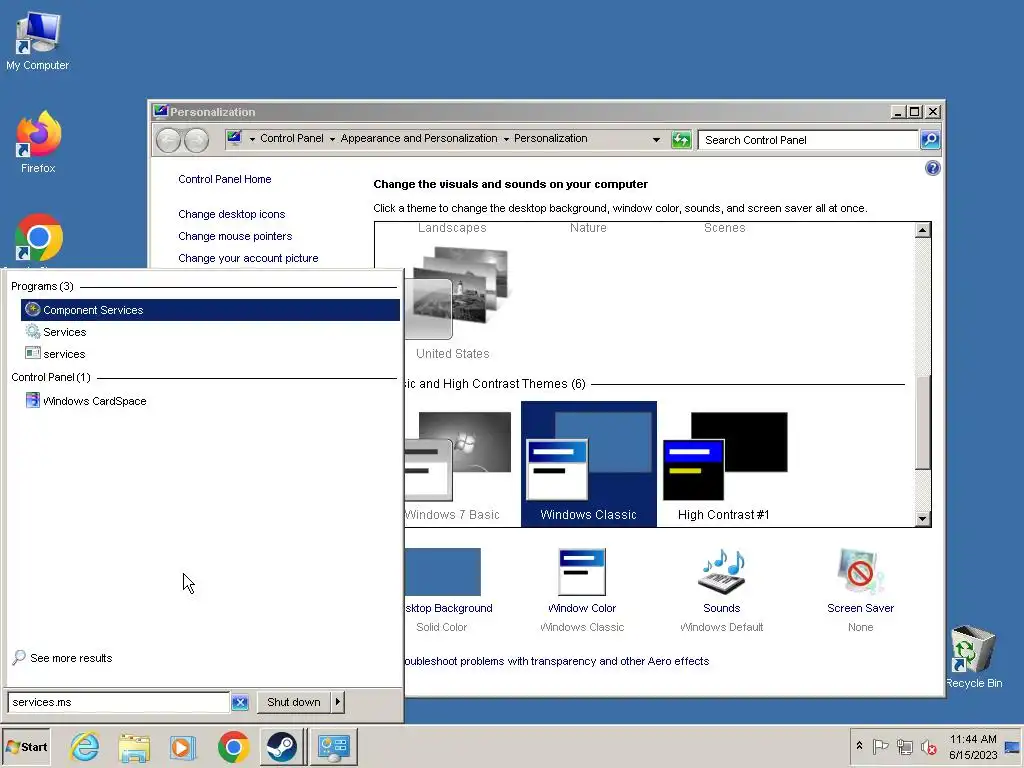
Task: Open Action Center flag tray icon
Action: pos(880,746)
